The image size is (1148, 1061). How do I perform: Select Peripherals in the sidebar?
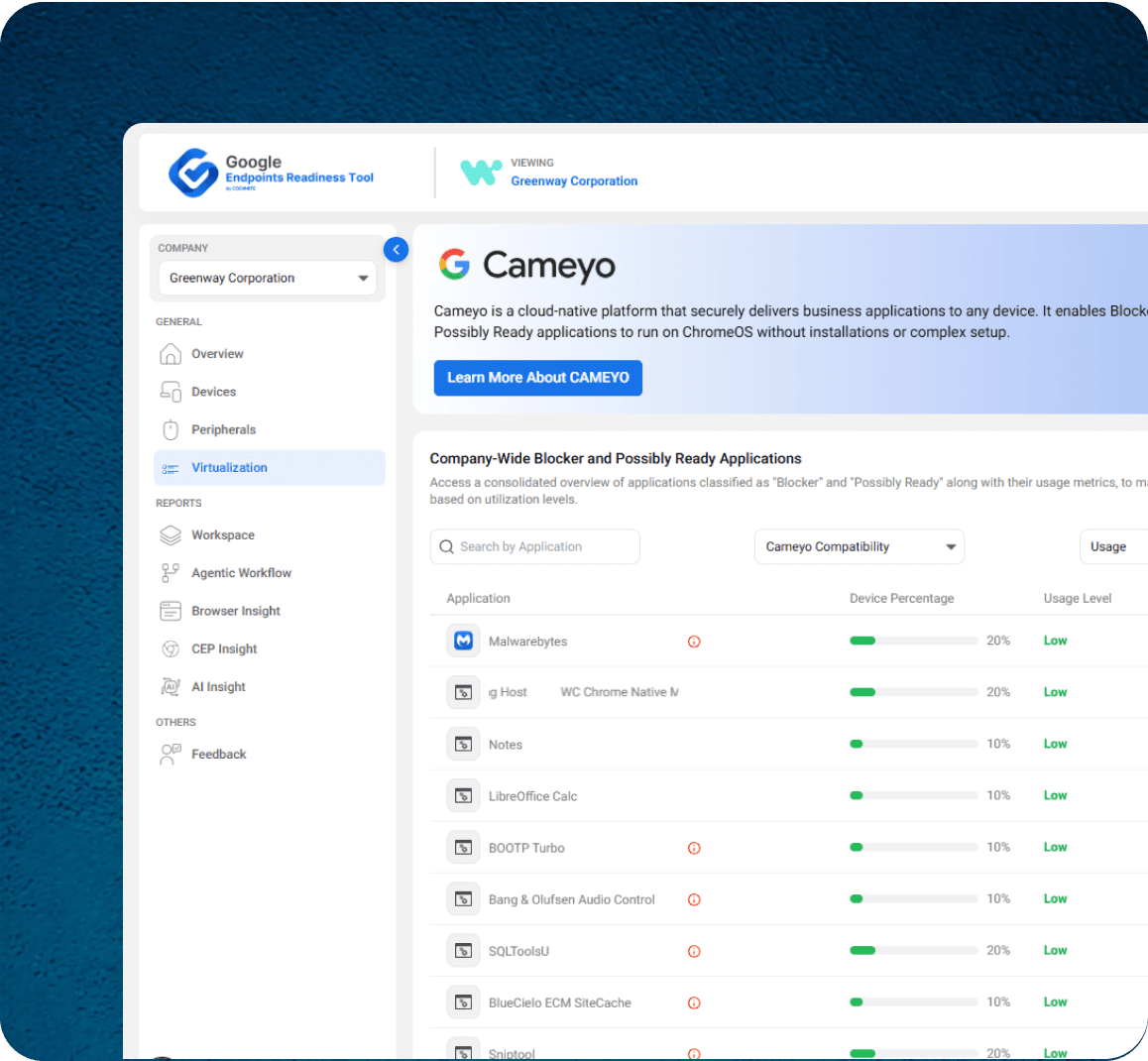click(x=270, y=429)
